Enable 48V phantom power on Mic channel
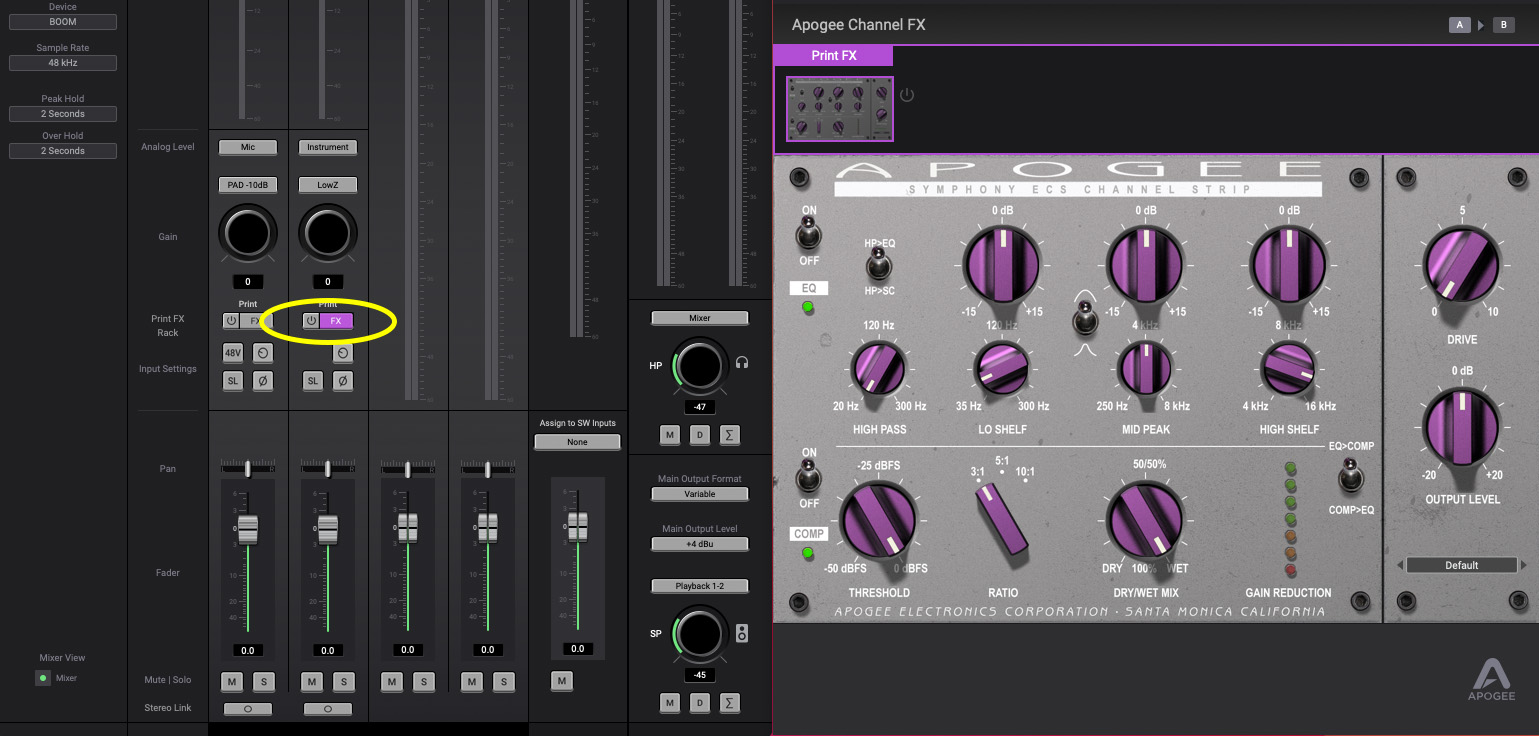 pos(233,352)
